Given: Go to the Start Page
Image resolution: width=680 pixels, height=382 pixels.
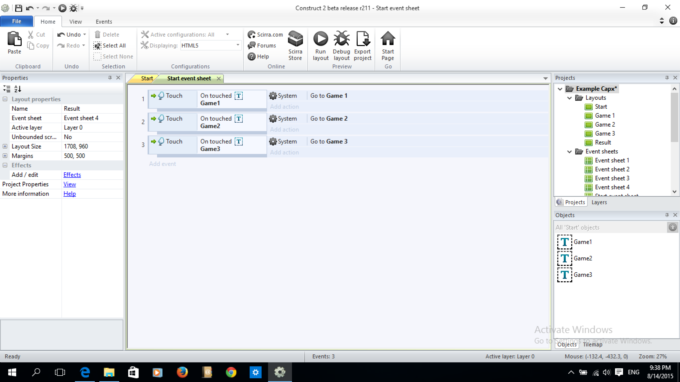Looking at the screenshot, I should (388, 46).
